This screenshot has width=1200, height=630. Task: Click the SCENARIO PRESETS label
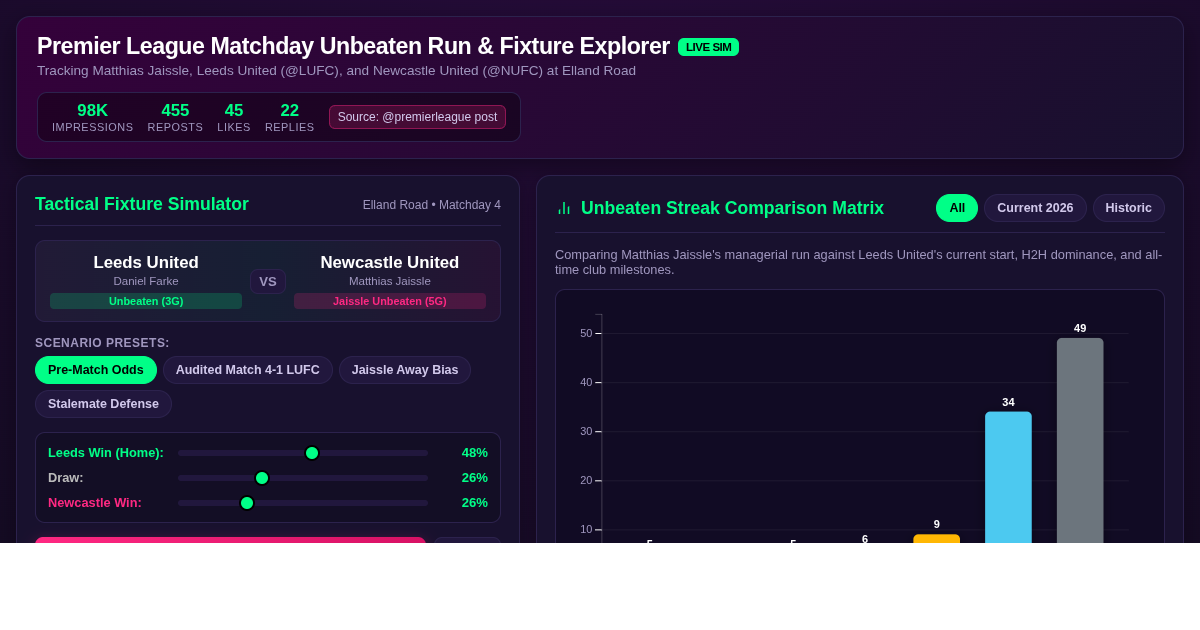pyautogui.click(x=102, y=343)
